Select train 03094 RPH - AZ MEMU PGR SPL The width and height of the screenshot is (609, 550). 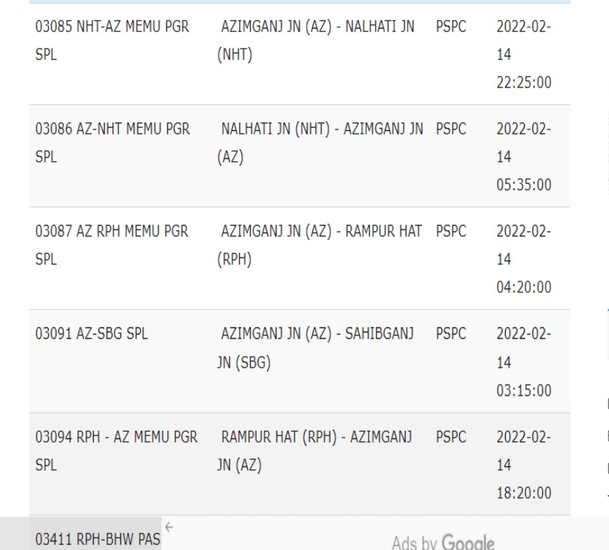point(117,451)
